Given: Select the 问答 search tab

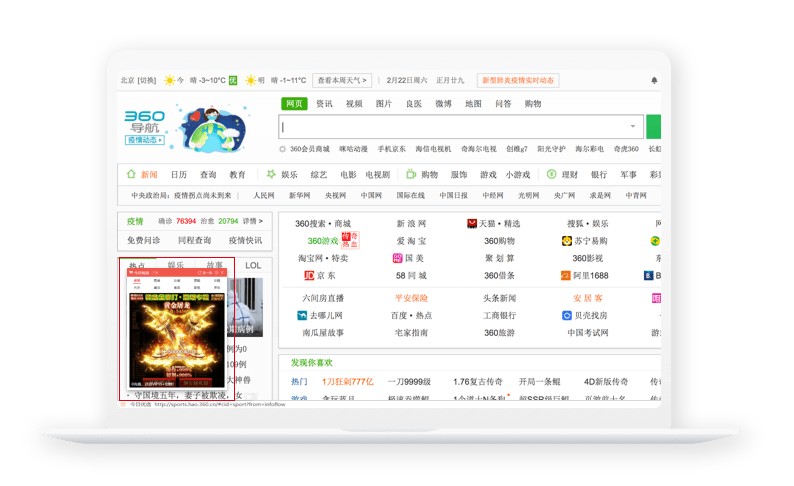Looking at the screenshot, I should pyautogui.click(x=503, y=104).
